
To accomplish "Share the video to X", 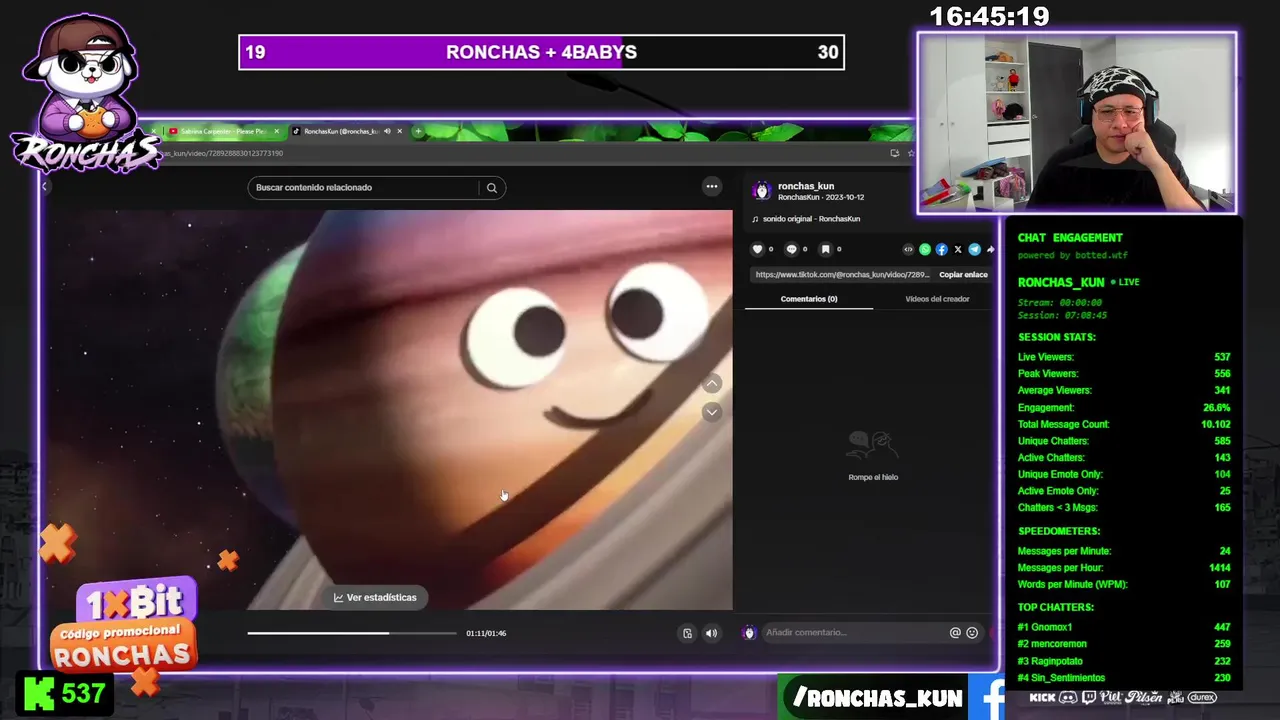I will [958, 249].
